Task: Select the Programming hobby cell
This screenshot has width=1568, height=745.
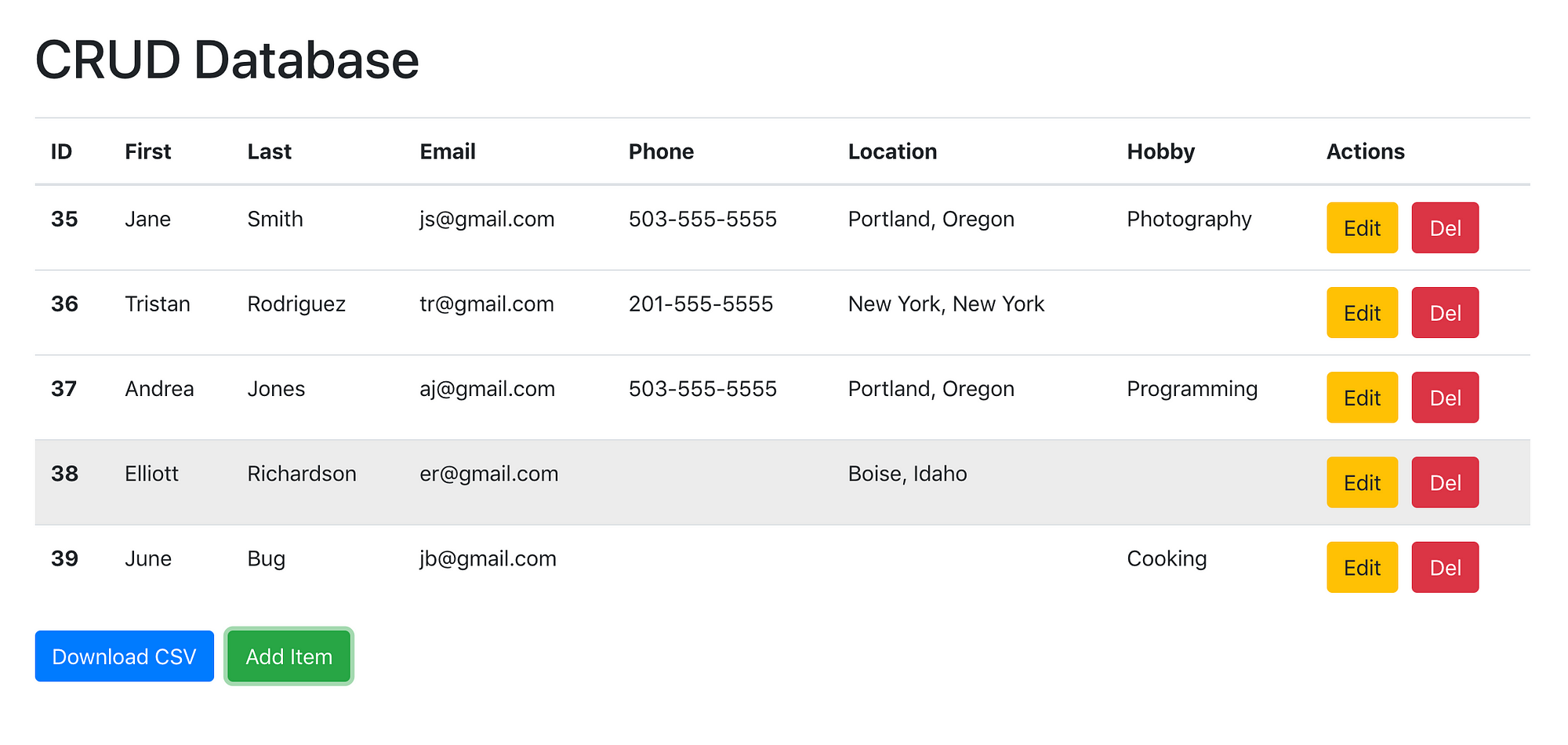Action: [1192, 389]
